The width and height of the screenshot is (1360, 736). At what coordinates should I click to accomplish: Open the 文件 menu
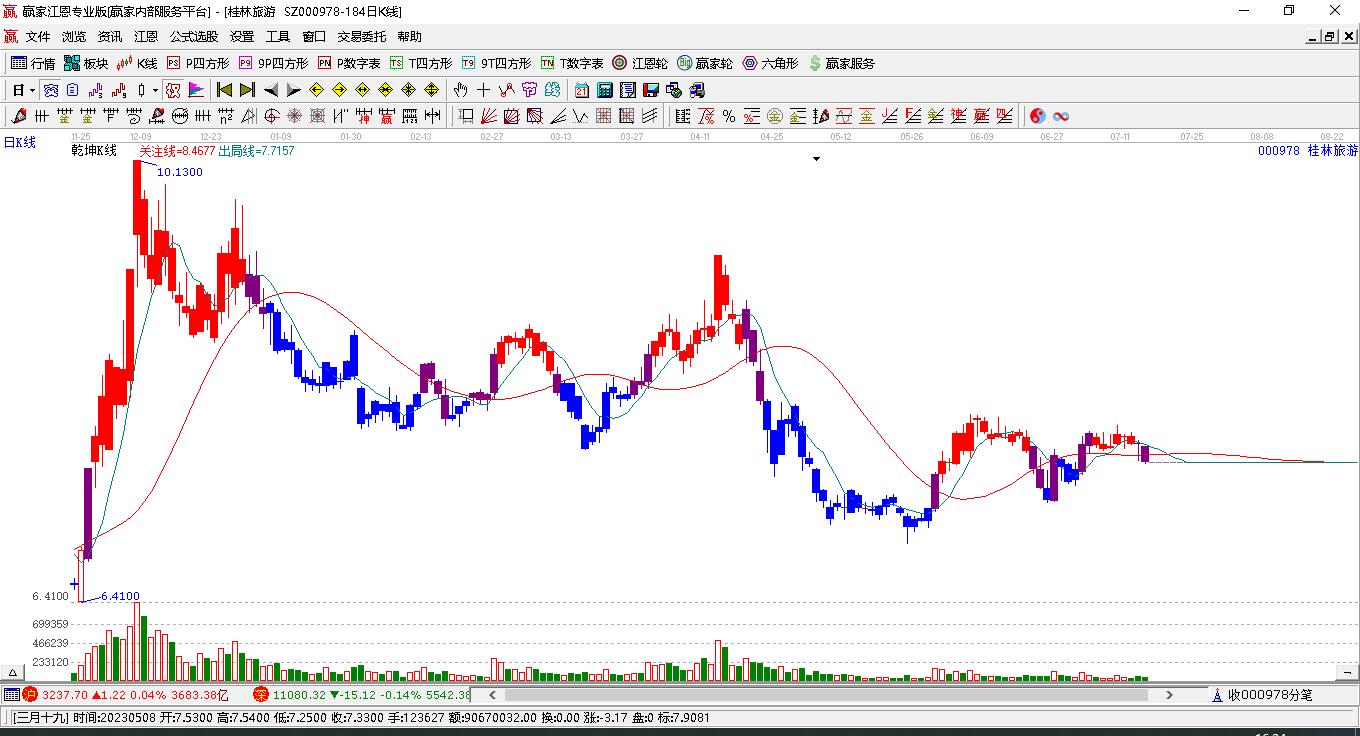point(38,37)
